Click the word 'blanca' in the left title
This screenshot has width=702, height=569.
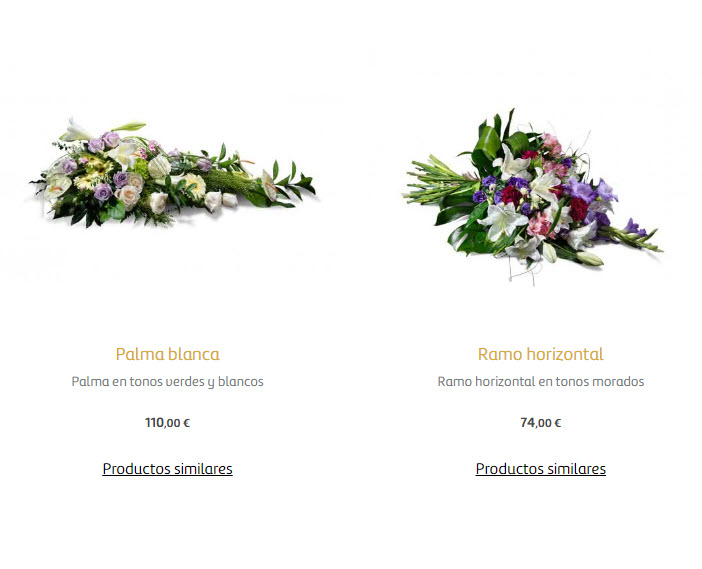(x=194, y=354)
